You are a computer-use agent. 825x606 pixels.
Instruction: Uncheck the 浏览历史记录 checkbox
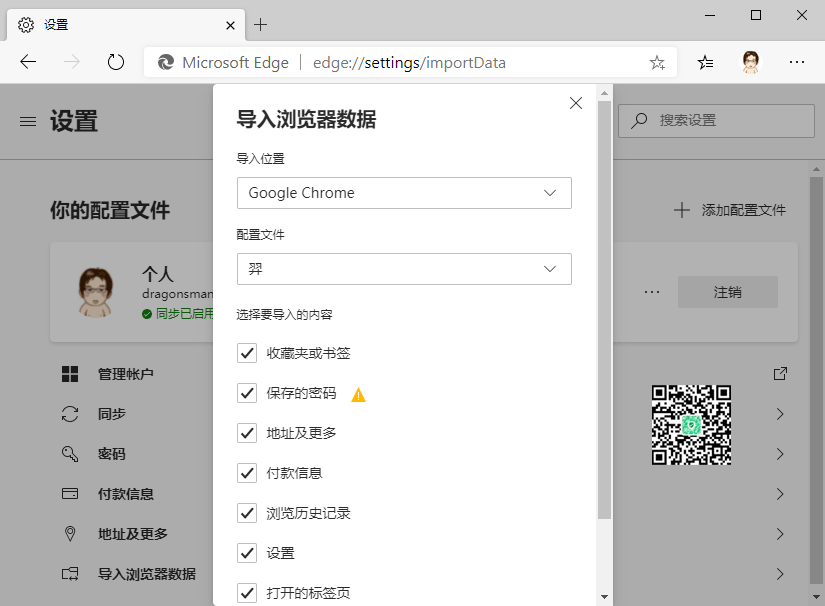247,513
